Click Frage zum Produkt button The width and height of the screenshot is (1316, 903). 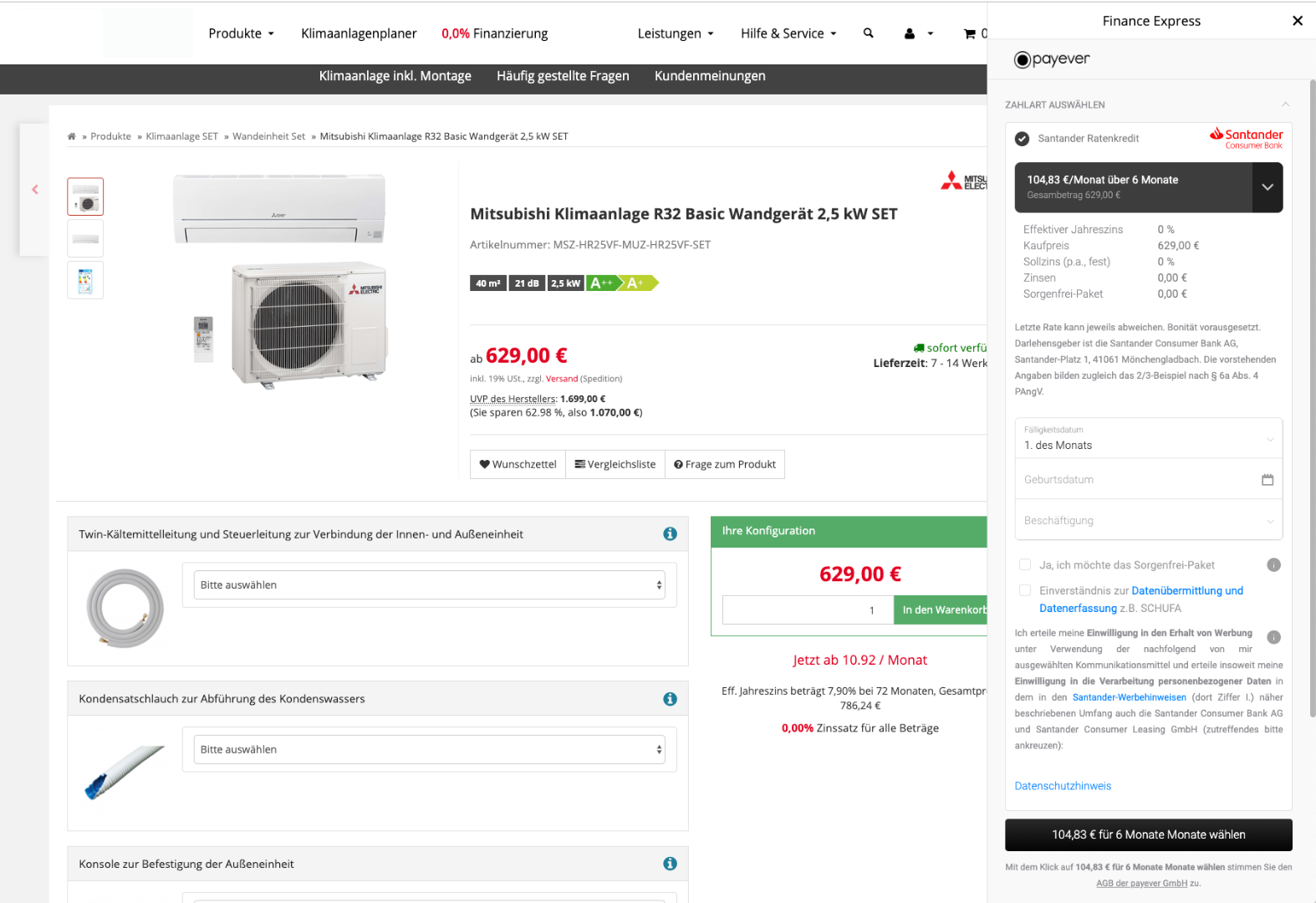(725, 465)
